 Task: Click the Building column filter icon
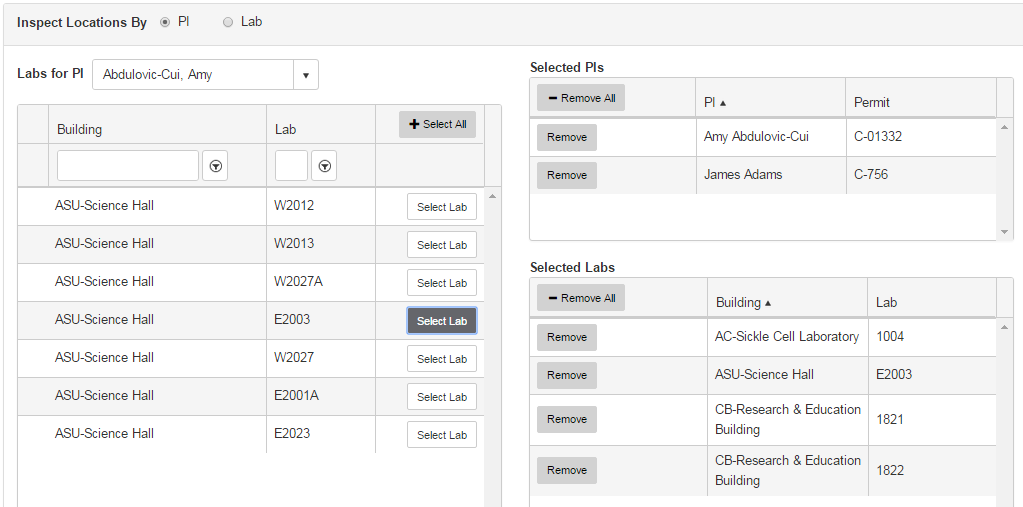[215, 166]
